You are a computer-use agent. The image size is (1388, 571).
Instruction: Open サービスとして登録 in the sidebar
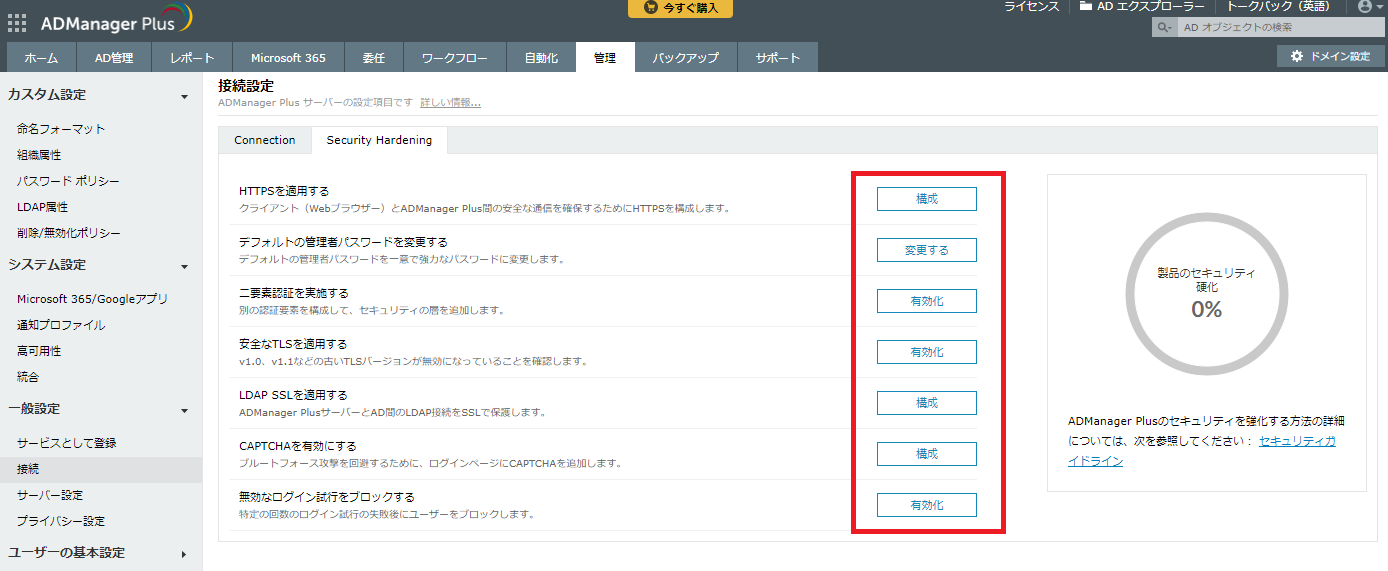pyautogui.click(x=67, y=443)
